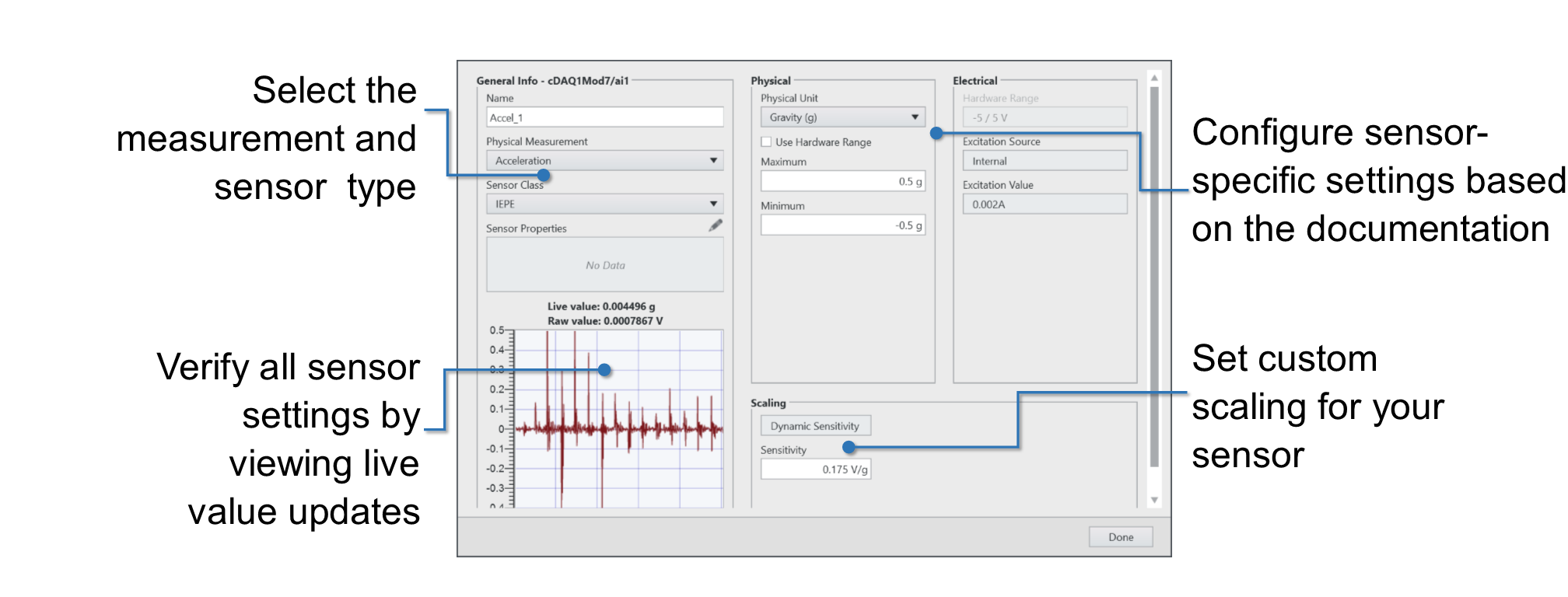The width and height of the screenshot is (1568, 597).
Task: Click the Name field containing Accel_1
Action: tap(604, 117)
